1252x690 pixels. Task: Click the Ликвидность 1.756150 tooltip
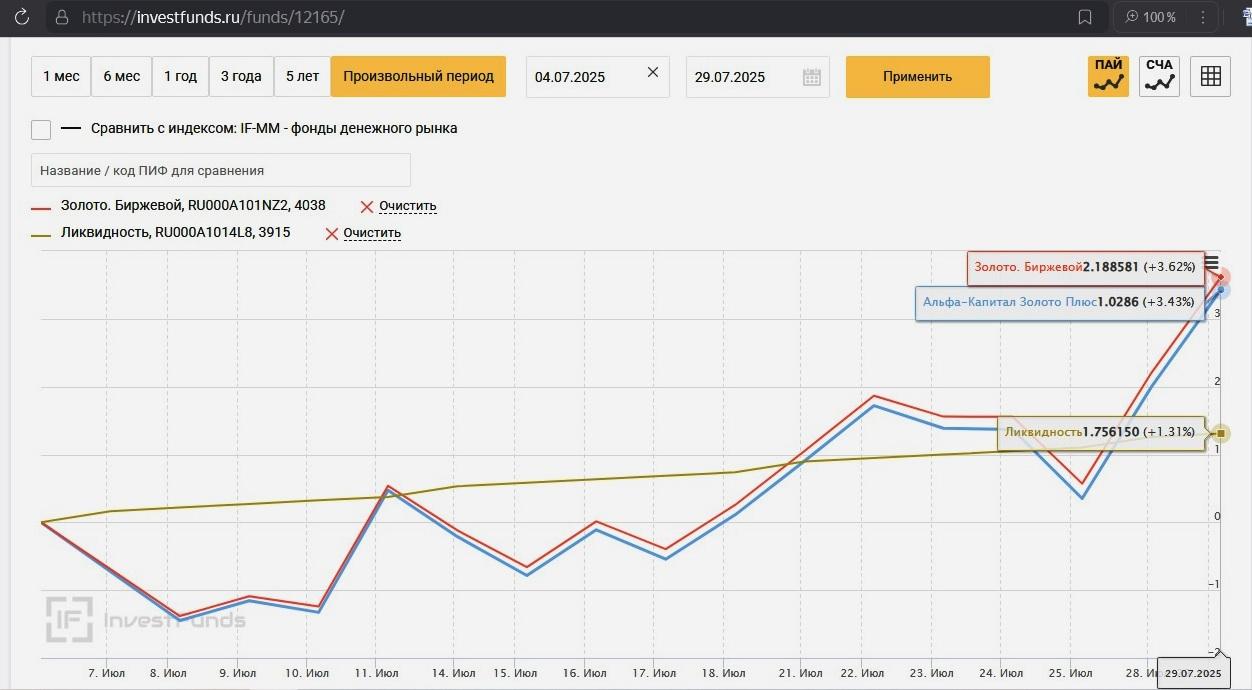pyautogui.click(x=1100, y=433)
